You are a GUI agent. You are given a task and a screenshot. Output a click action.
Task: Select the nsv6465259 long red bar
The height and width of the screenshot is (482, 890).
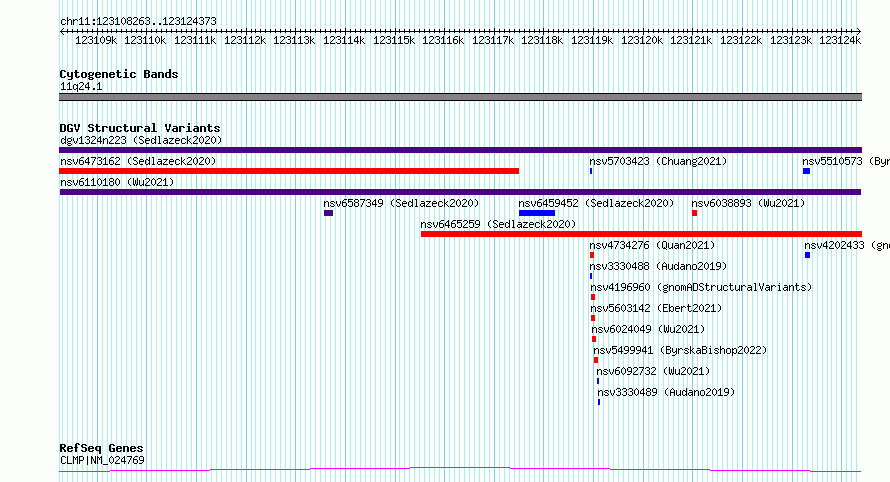coord(641,234)
